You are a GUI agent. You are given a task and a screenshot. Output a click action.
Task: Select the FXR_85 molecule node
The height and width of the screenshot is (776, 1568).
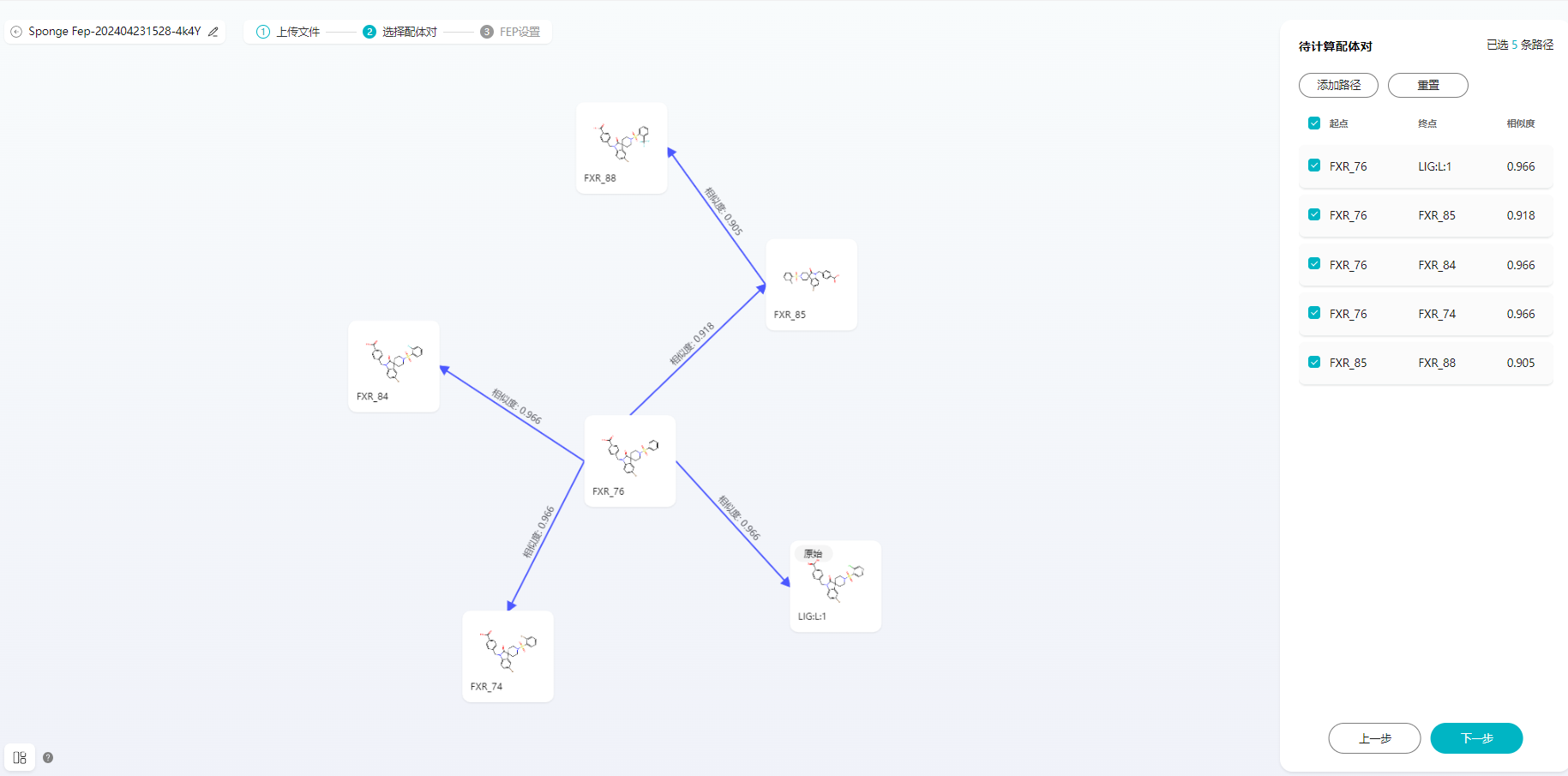(x=811, y=285)
